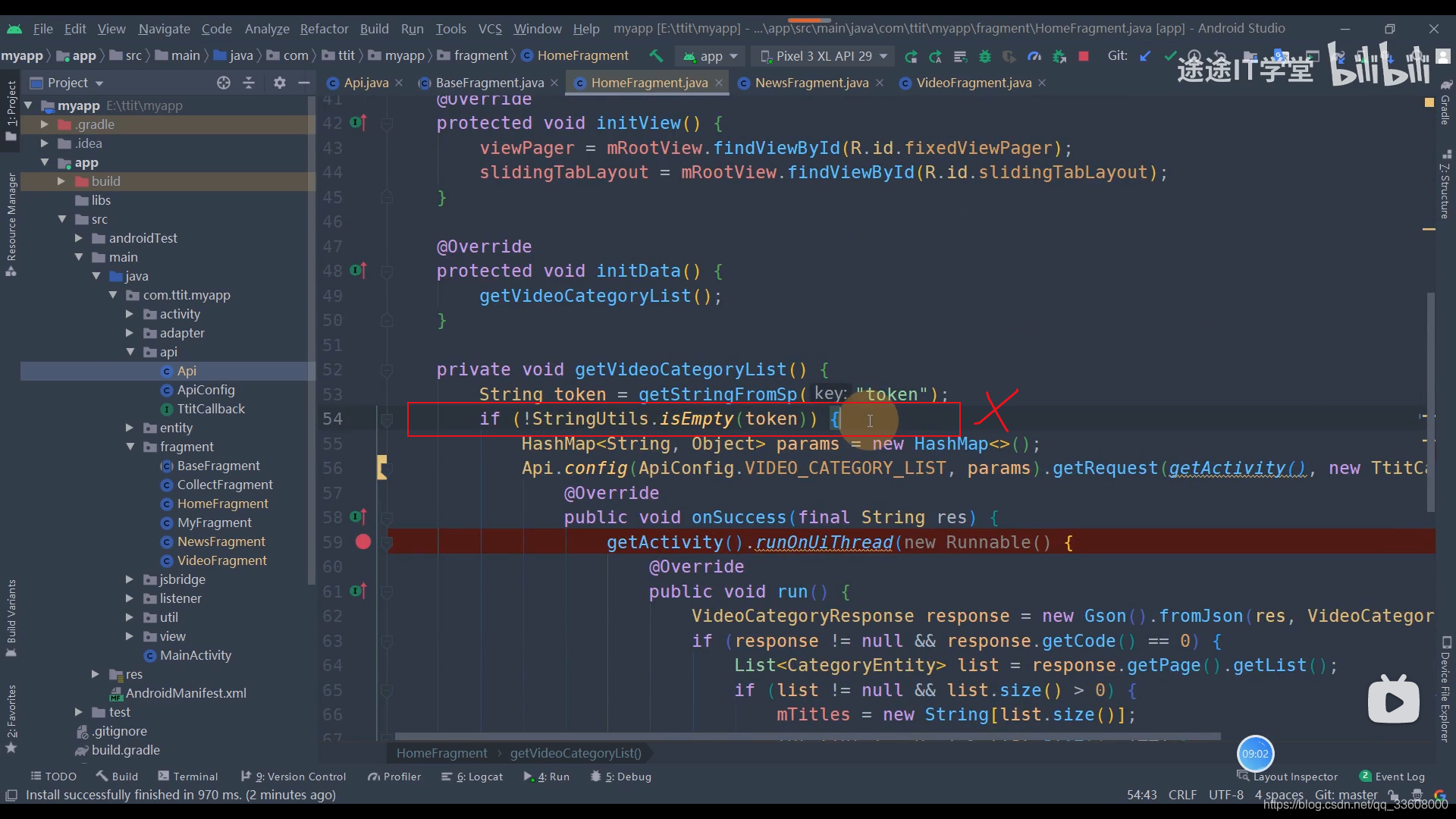Toggle the 2: Favorites side panel
1456x819 pixels.
[11, 718]
